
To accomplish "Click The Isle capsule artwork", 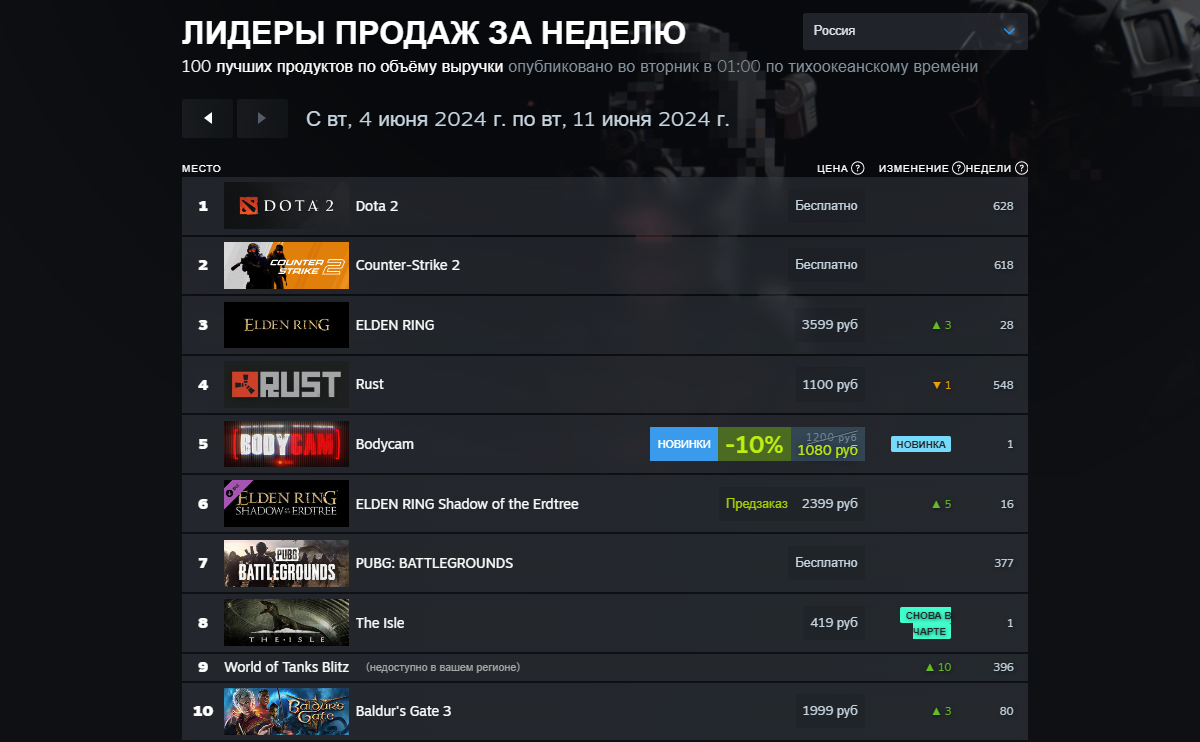I will click(286, 622).
